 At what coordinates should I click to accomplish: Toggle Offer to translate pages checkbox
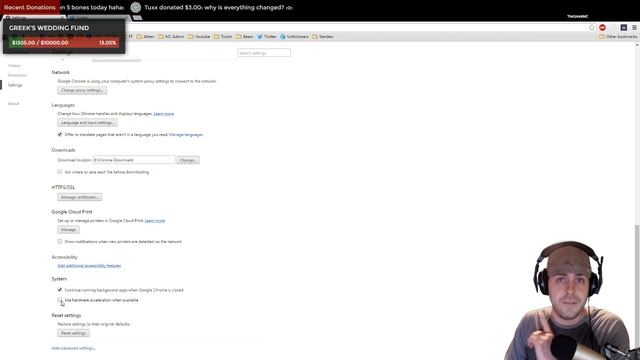(x=60, y=134)
